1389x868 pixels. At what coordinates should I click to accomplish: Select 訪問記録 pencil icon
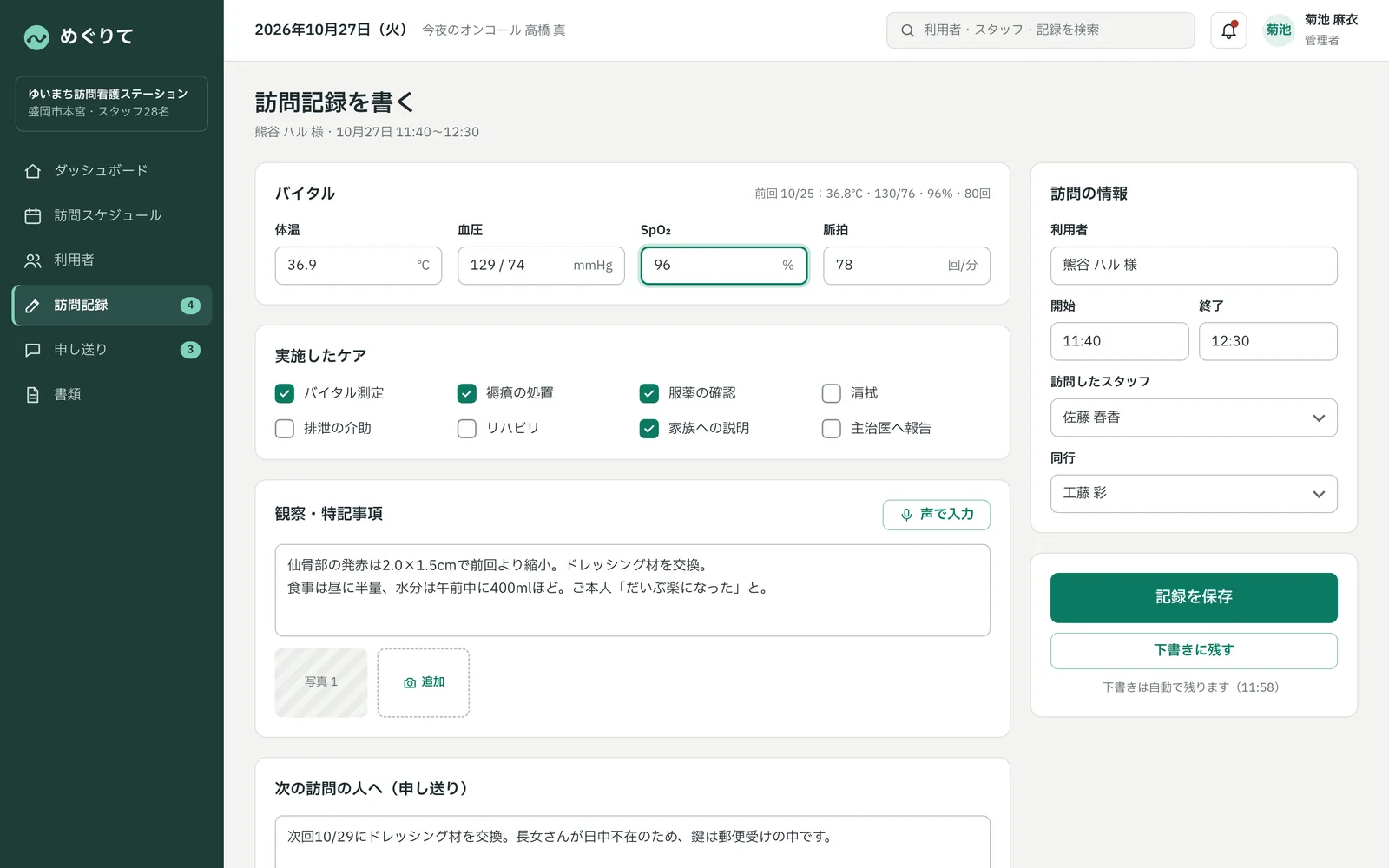pos(33,306)
